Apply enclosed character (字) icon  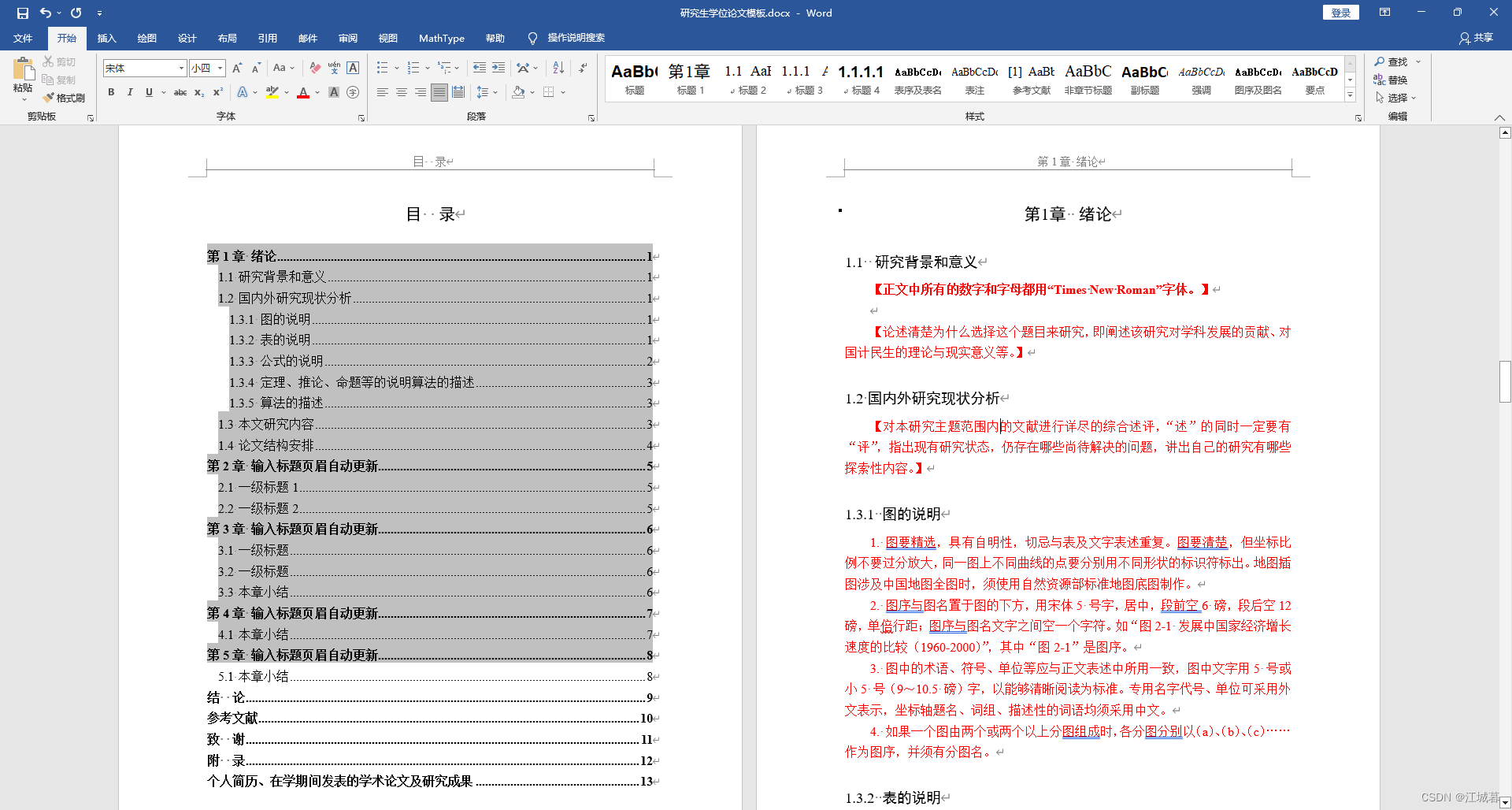click(353, 92)
